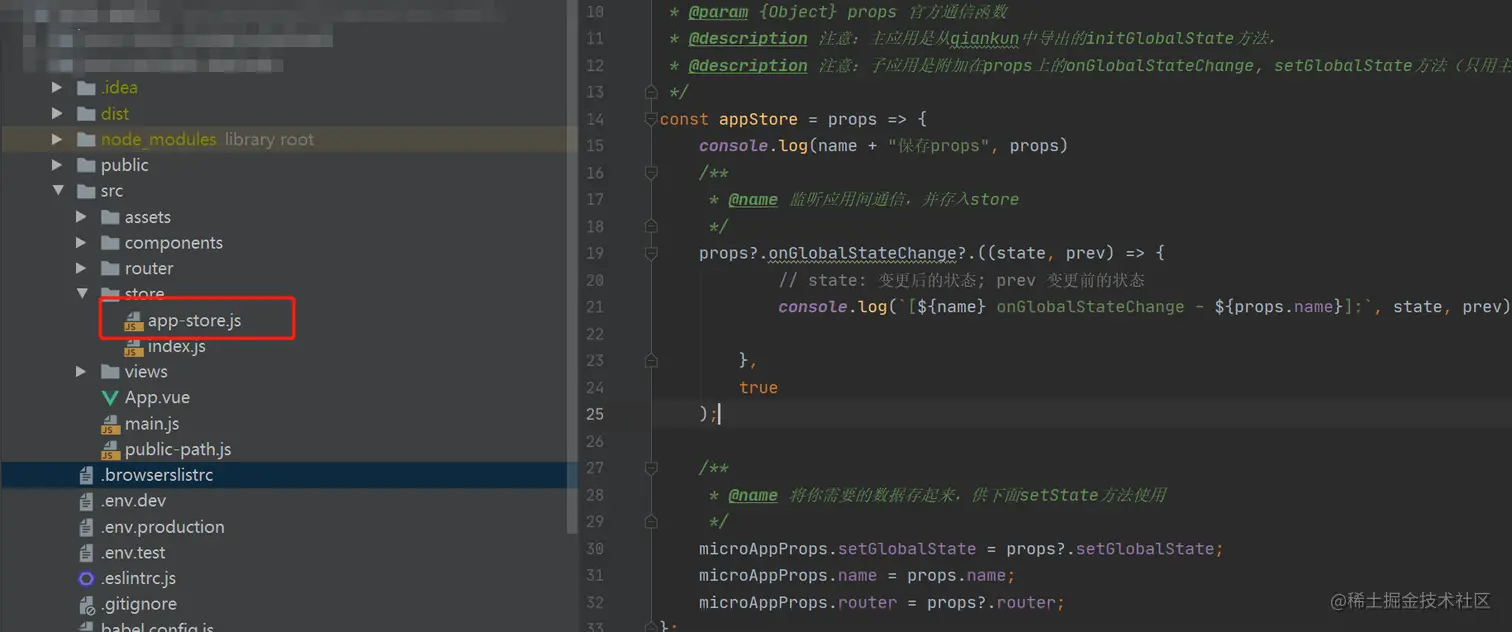This screenshot has height=632, width=1512.
Task: Expand the .idea folder arrow
Action: [x=57, y=88]
